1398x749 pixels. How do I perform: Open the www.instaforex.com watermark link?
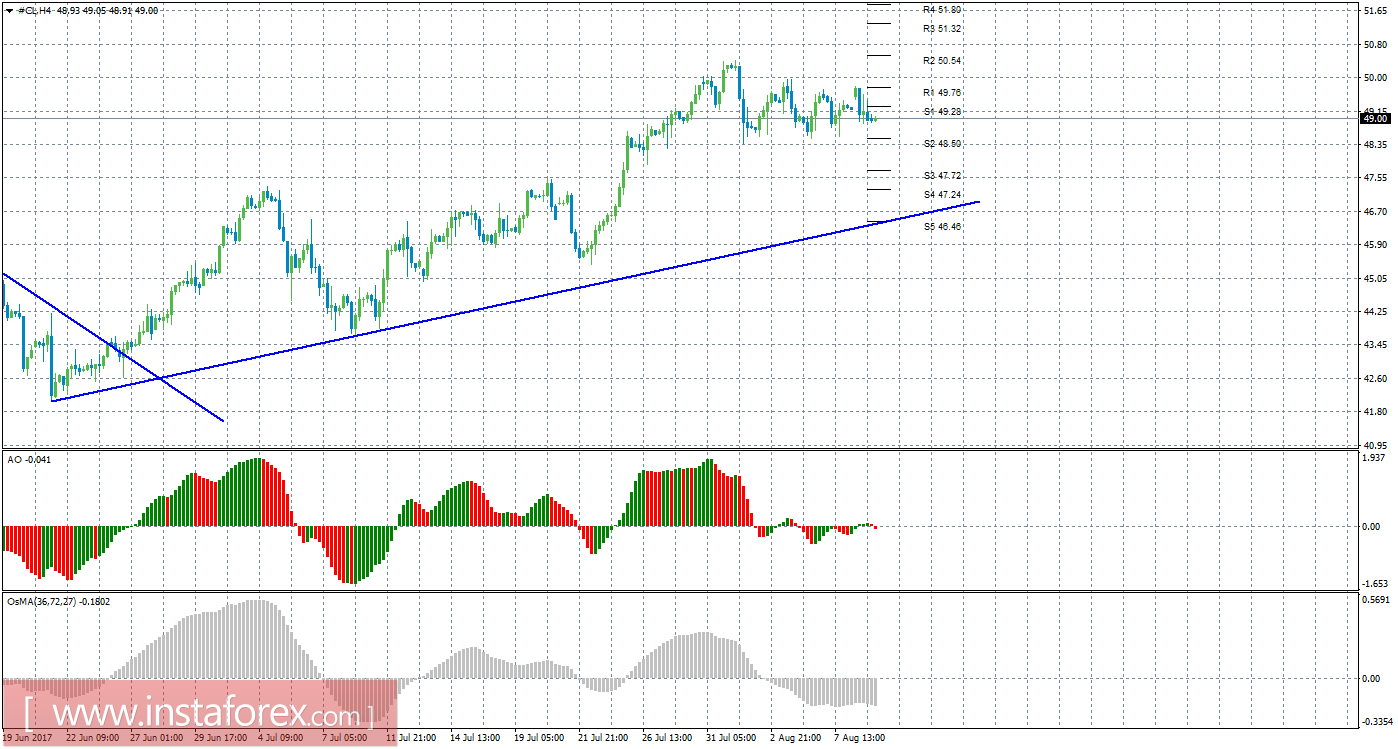(198, 716)
